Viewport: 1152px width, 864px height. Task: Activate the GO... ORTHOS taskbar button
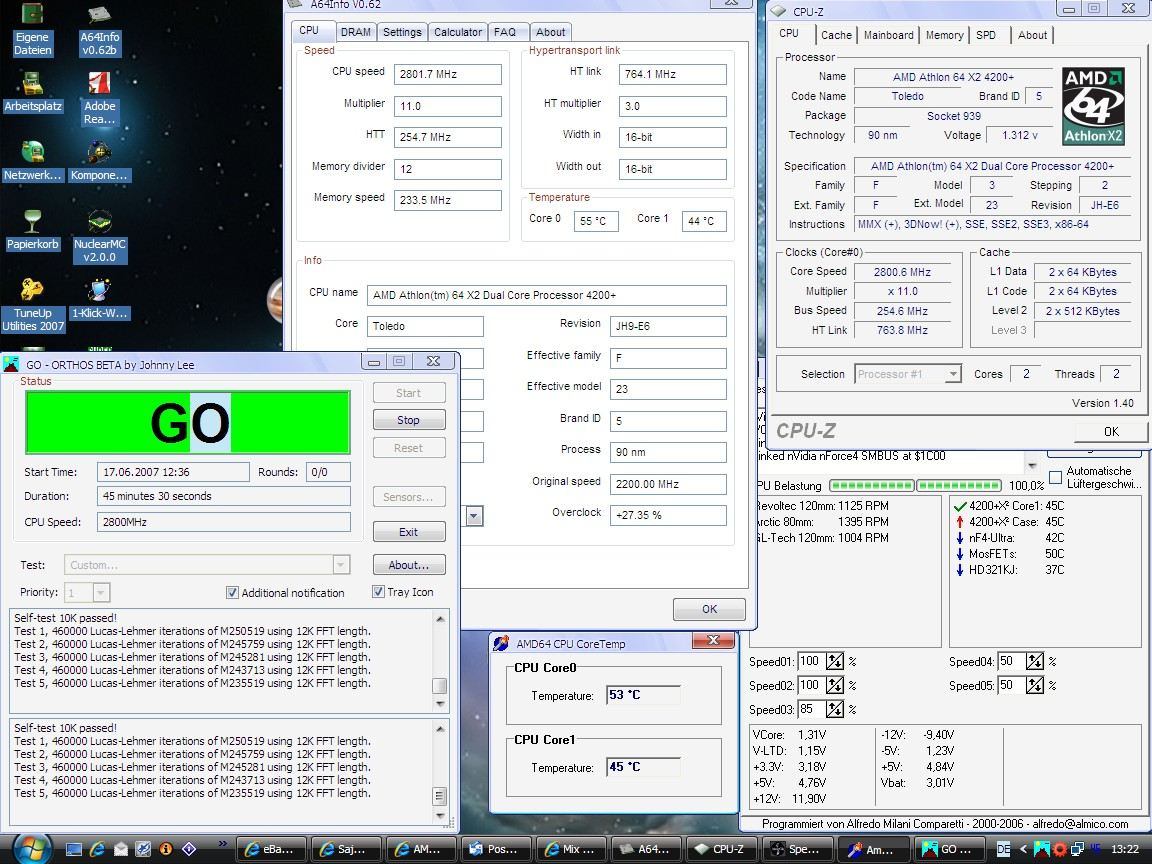point(948,849)
